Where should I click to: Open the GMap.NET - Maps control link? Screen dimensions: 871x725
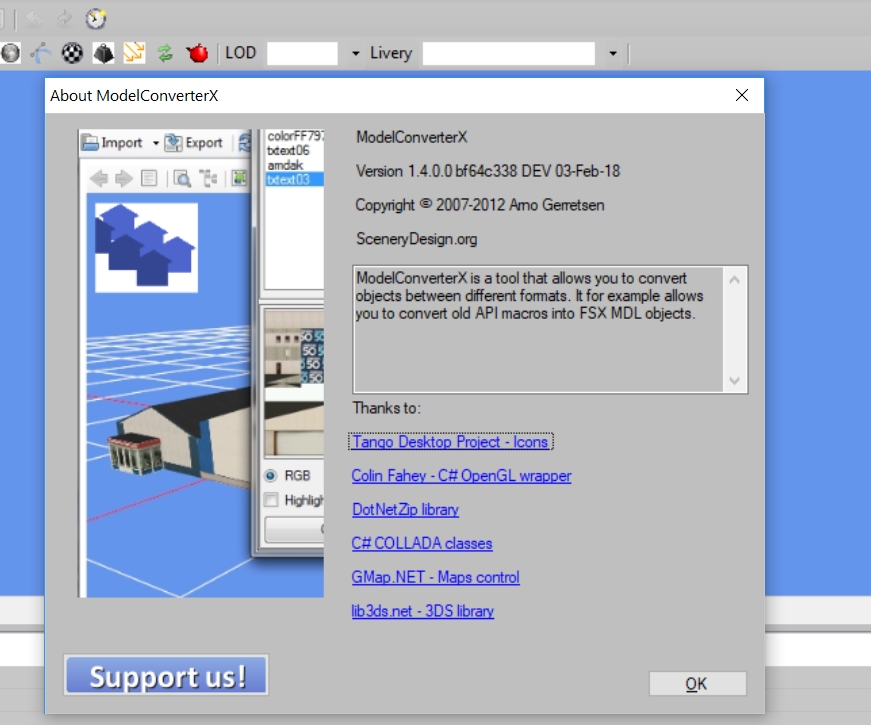(436, 577)
